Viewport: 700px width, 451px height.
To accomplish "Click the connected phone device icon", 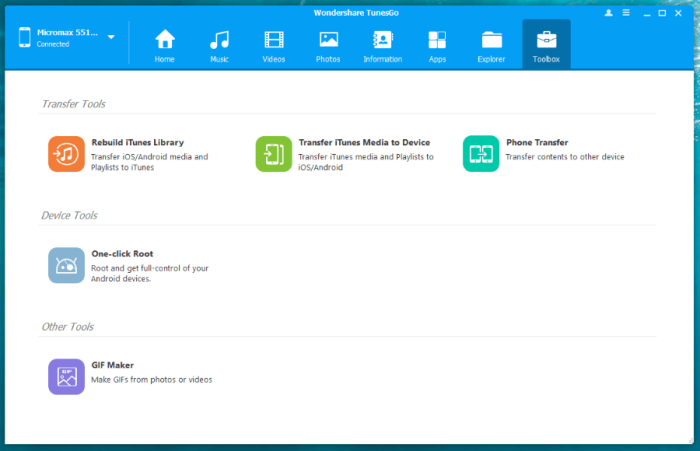I will coord(25,37).
